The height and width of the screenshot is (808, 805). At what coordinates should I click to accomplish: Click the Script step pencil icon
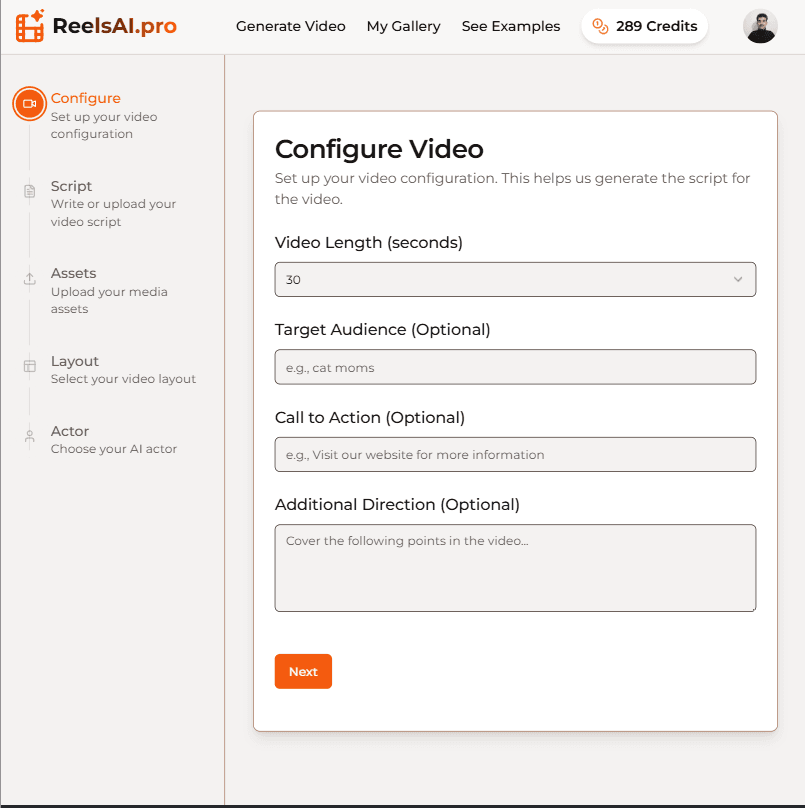[x=28, y=190]
